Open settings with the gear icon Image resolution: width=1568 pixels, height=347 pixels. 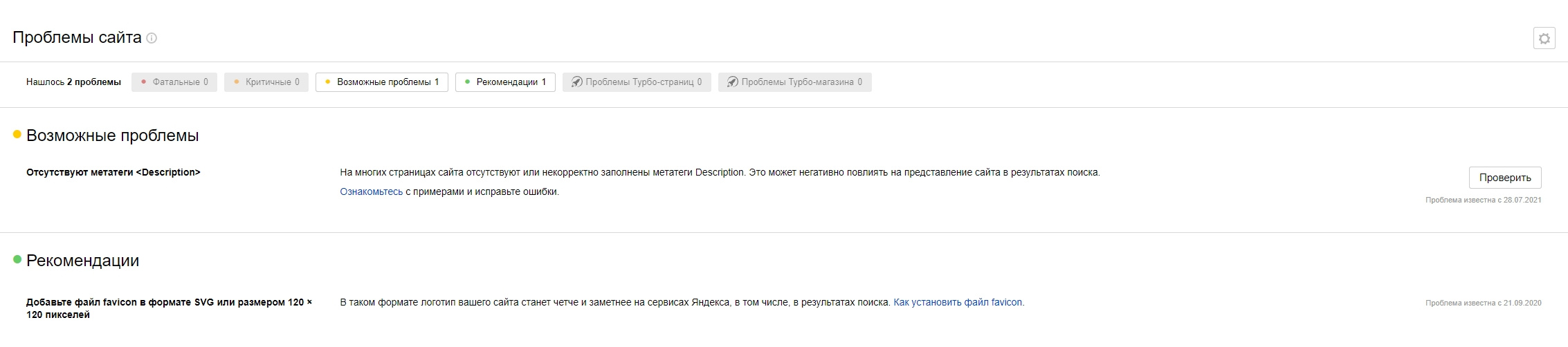[x=1544, y=39]
